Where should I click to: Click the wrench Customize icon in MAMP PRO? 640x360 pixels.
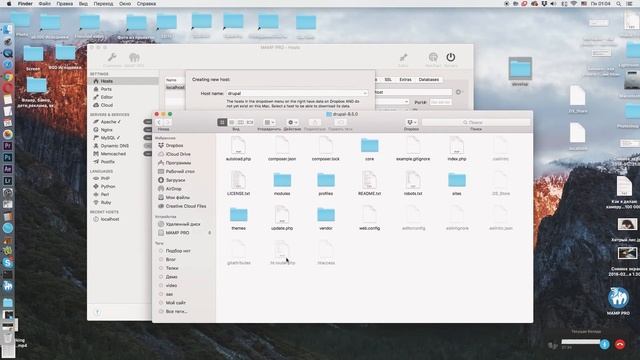(x=112, y=58)
